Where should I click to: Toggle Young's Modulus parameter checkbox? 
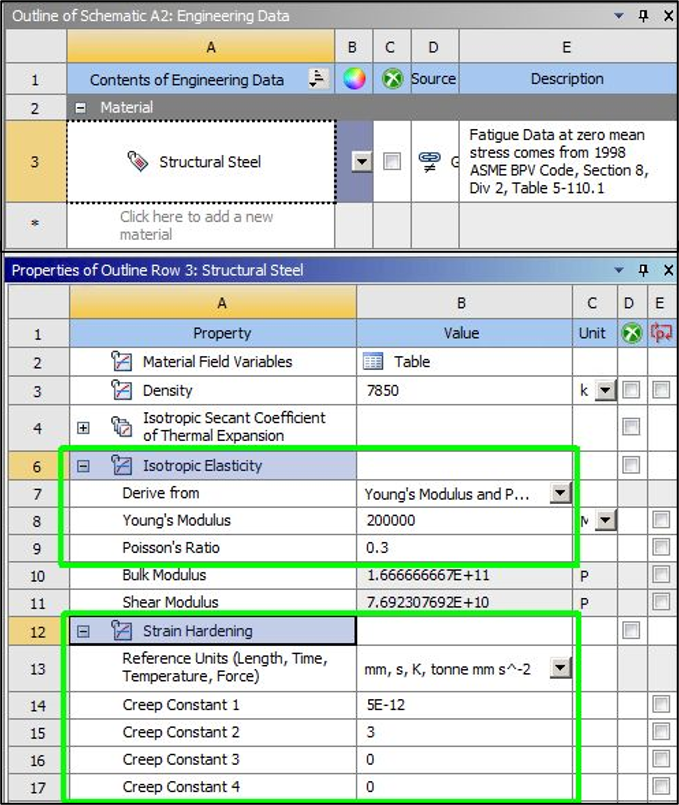pyautogui.click(x=661, y=520)
